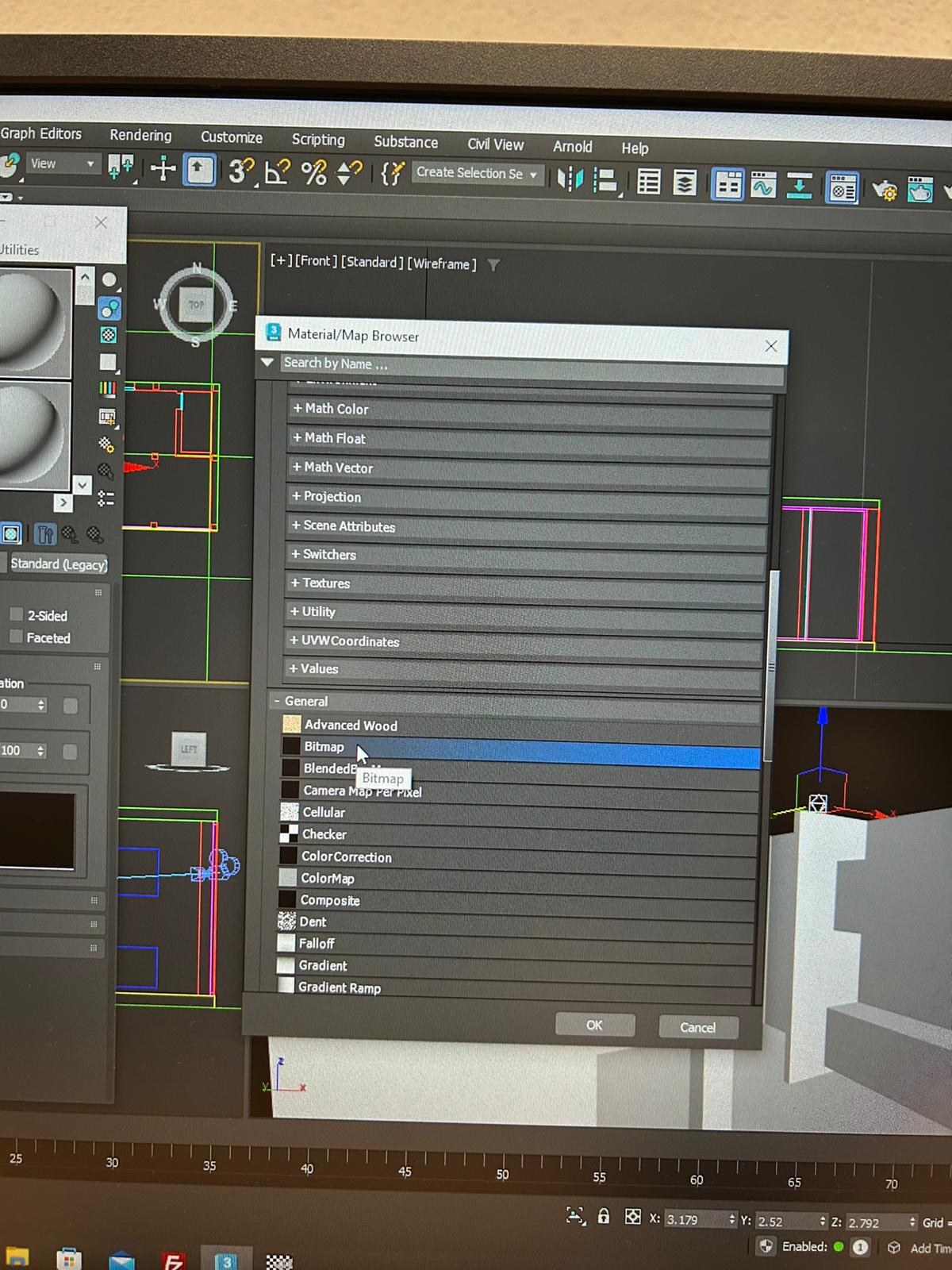Click OK in Material/Map Browser
The height and width of the screenshot is (1270, 952).
click(594, 1025)
